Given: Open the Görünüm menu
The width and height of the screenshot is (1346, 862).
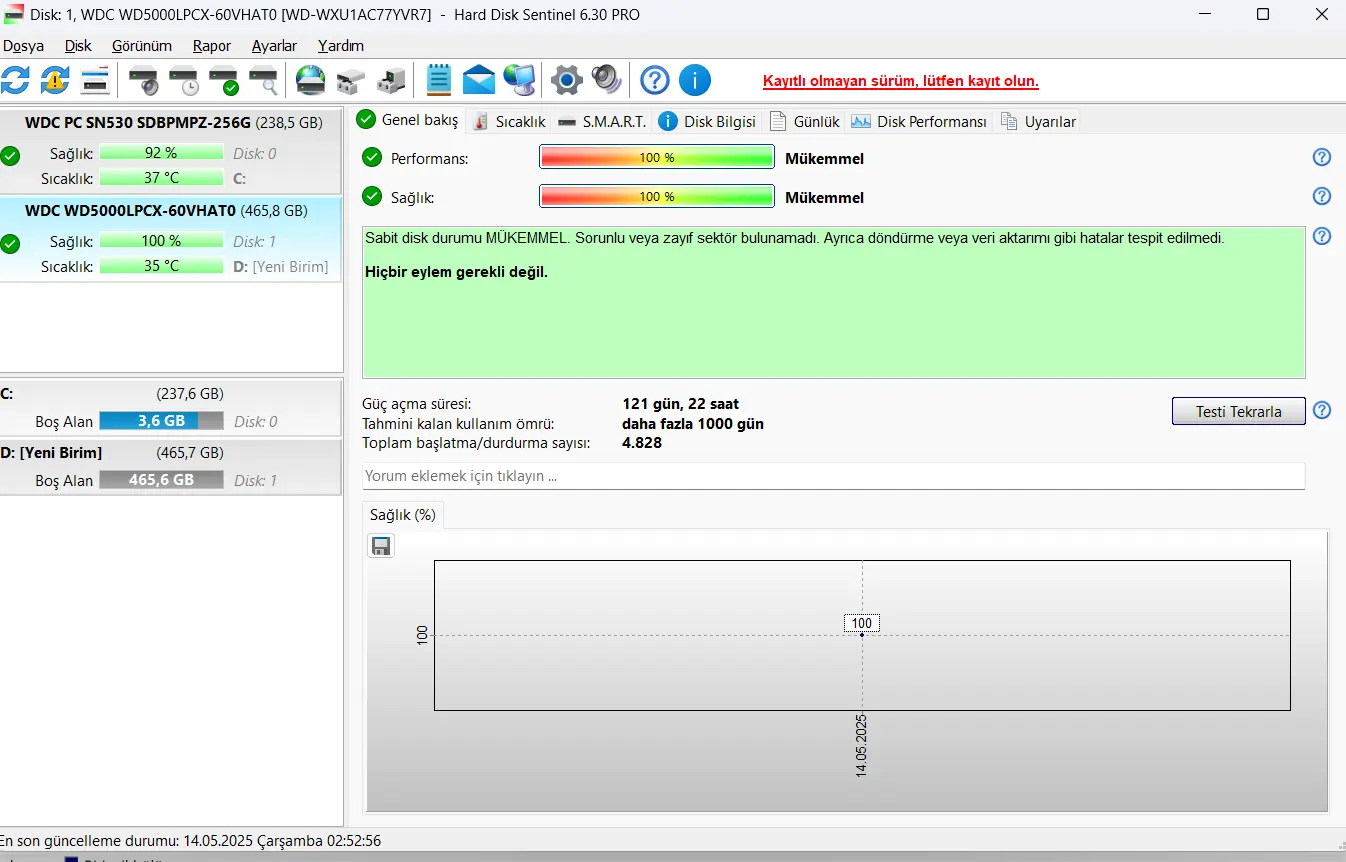Looking at the screenshot, I should point(142,46).
